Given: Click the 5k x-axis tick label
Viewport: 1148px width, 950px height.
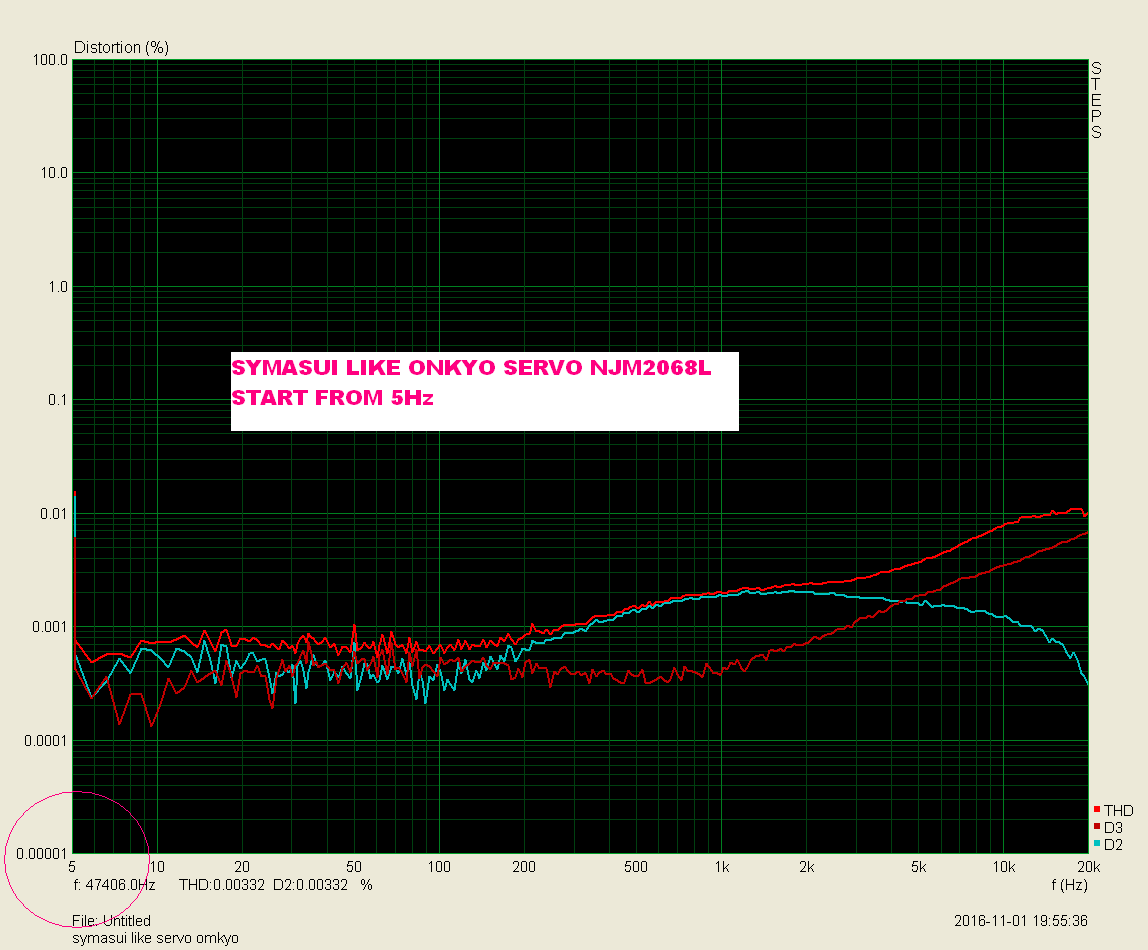Looking at the screenshot, I should click(919, 867).
